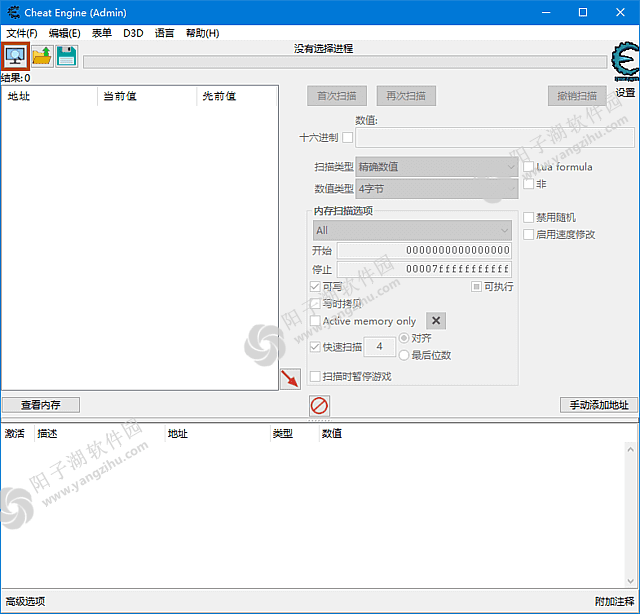This screenshot has width=640, height=614.
Task: Select 最后位数 last digits radio button
Action: point(404,355)
